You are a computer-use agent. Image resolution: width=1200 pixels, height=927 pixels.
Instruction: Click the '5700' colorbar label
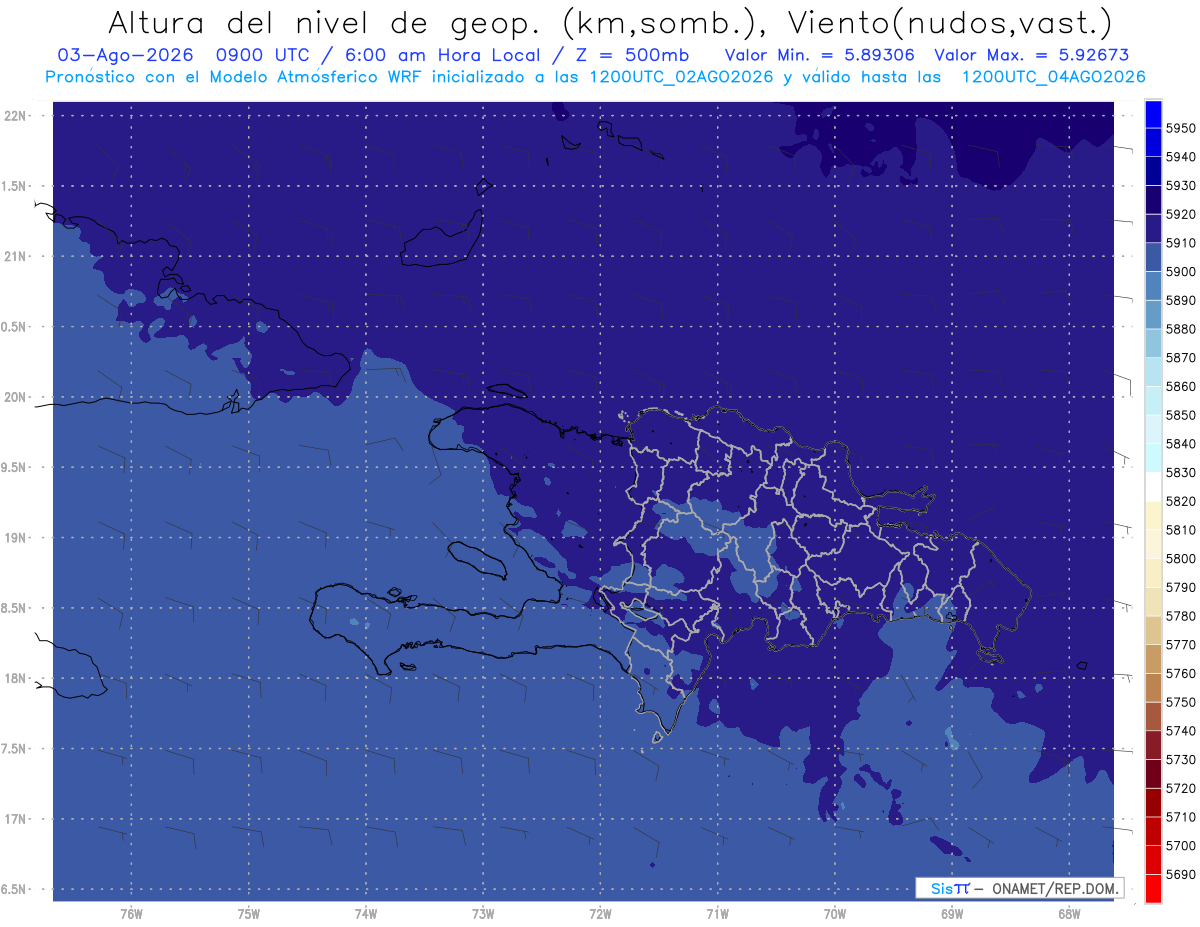point(1180,846)
